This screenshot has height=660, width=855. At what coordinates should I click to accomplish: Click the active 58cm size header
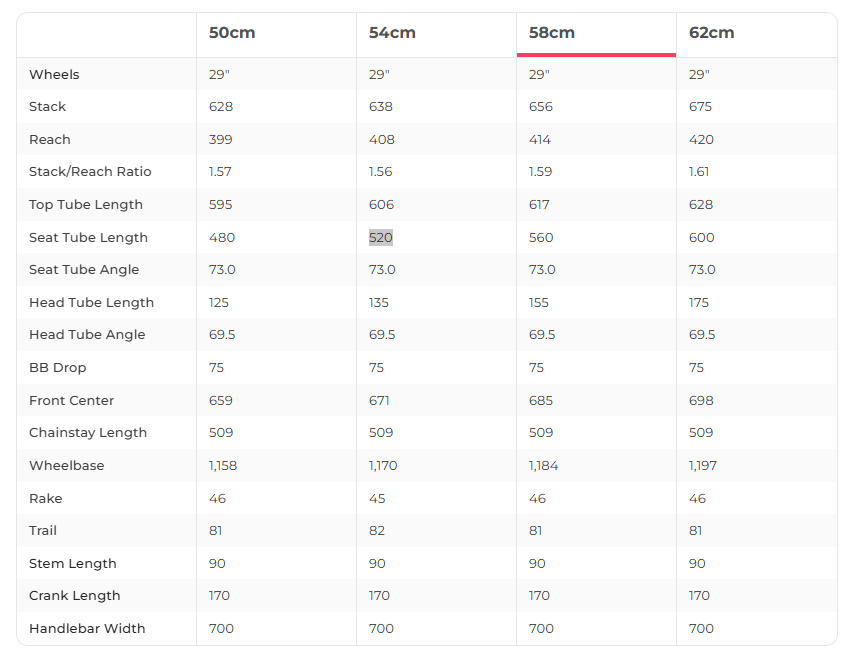[552, 33]
